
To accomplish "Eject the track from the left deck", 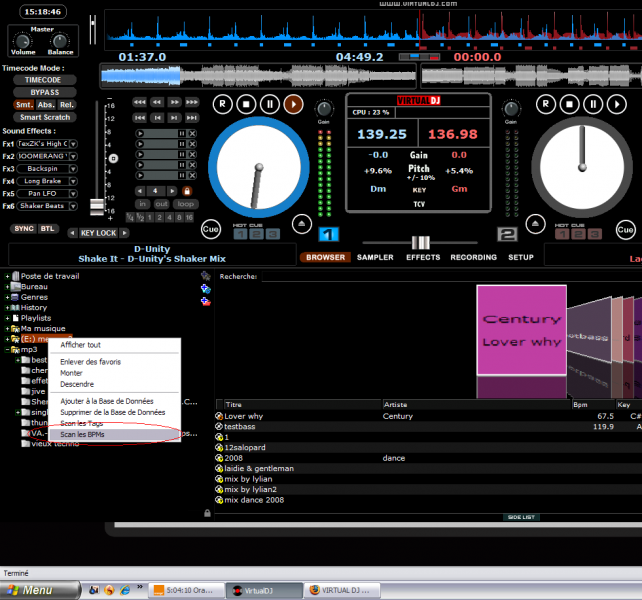I will 301,222.
